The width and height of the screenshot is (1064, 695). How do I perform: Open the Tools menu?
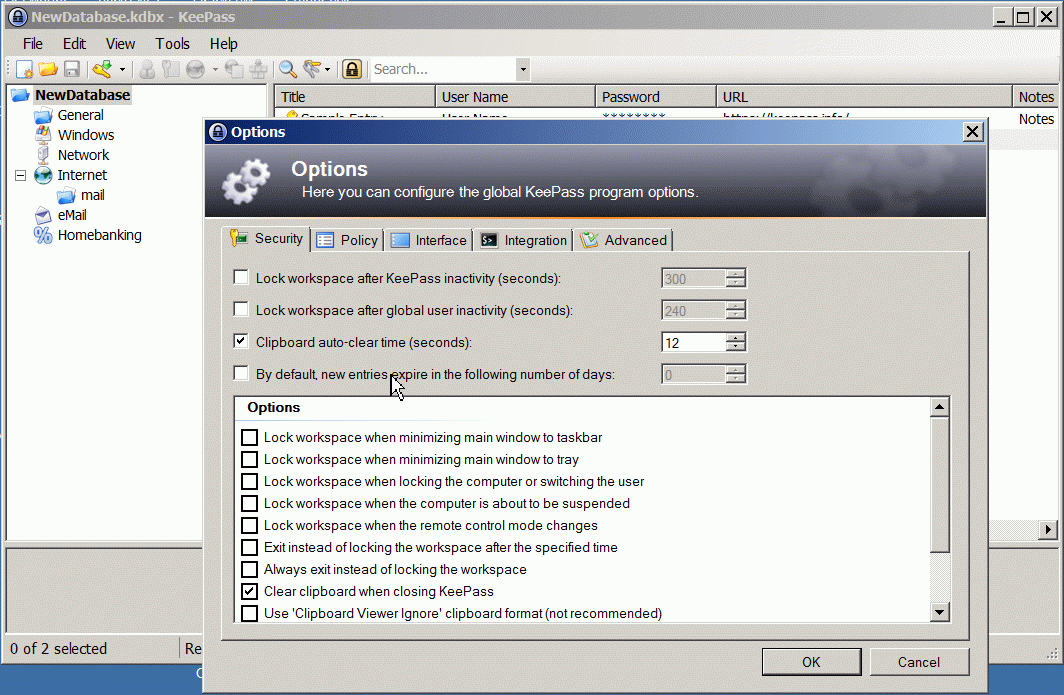[172, 43]
